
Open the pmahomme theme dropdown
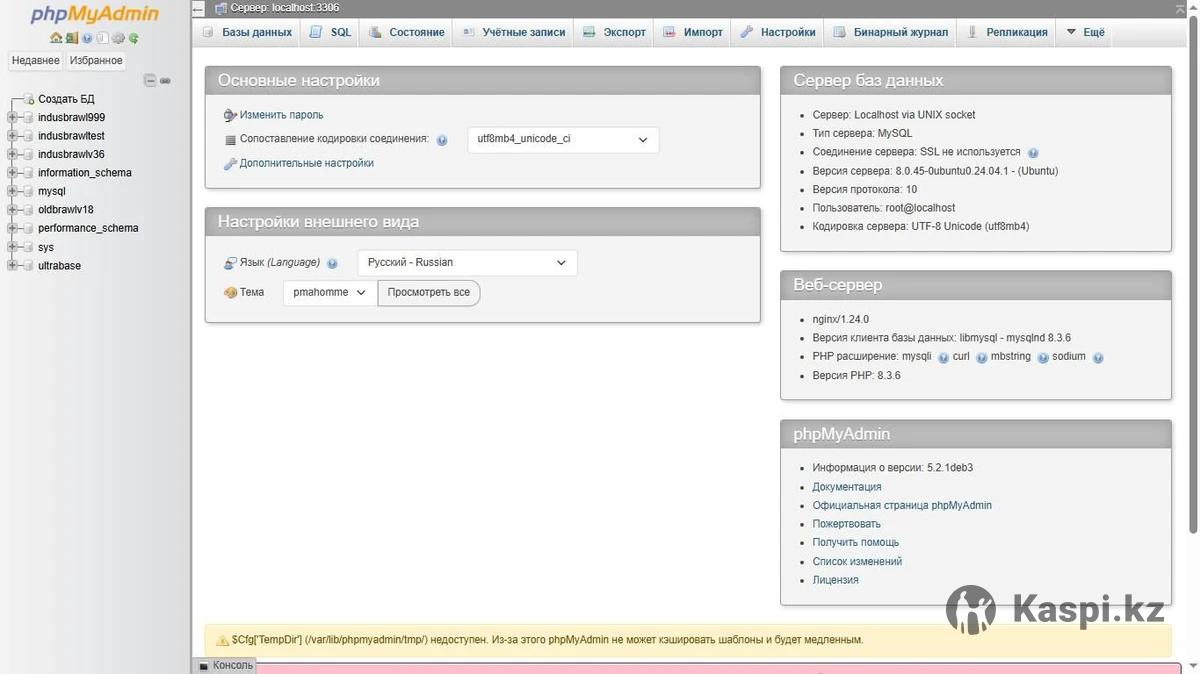pos(330,293)
